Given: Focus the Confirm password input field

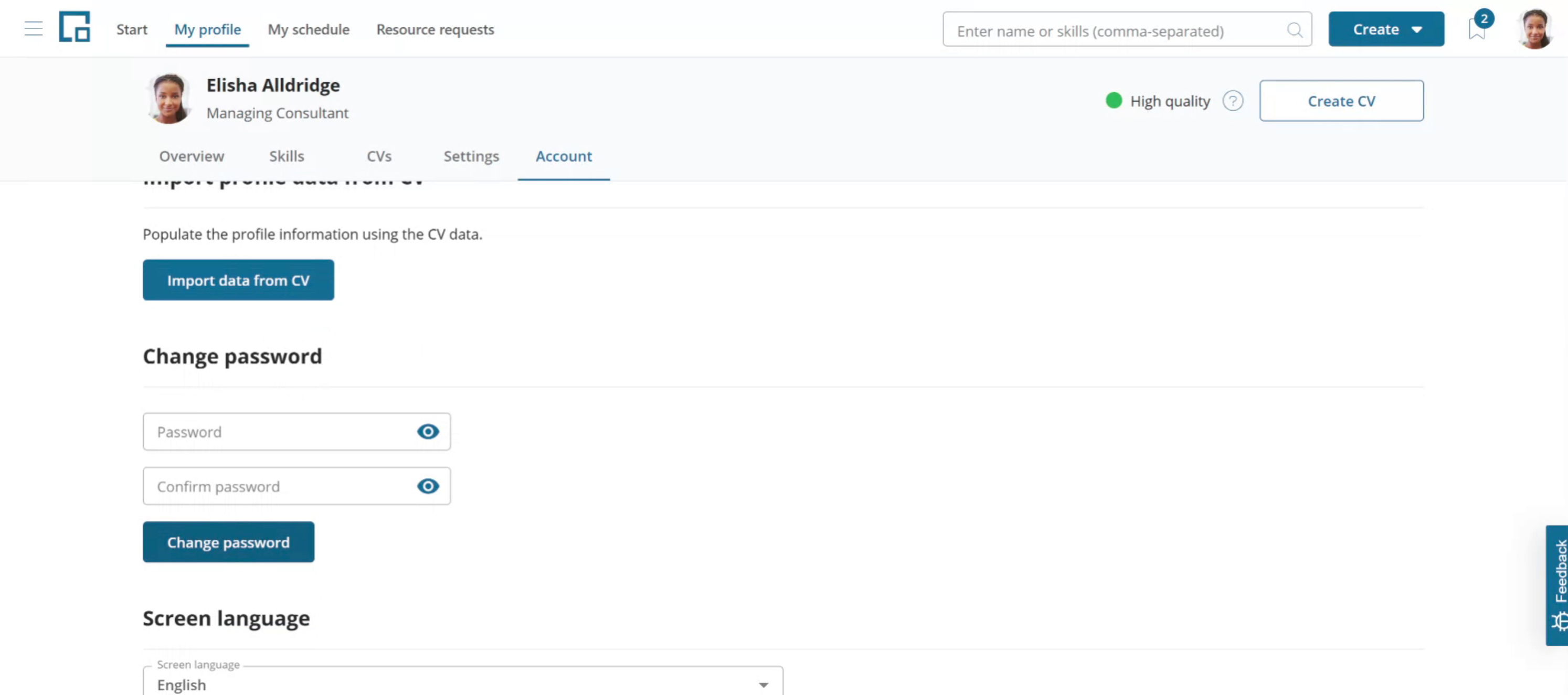Looking at the screenshot, I should (x=296, y=486).
